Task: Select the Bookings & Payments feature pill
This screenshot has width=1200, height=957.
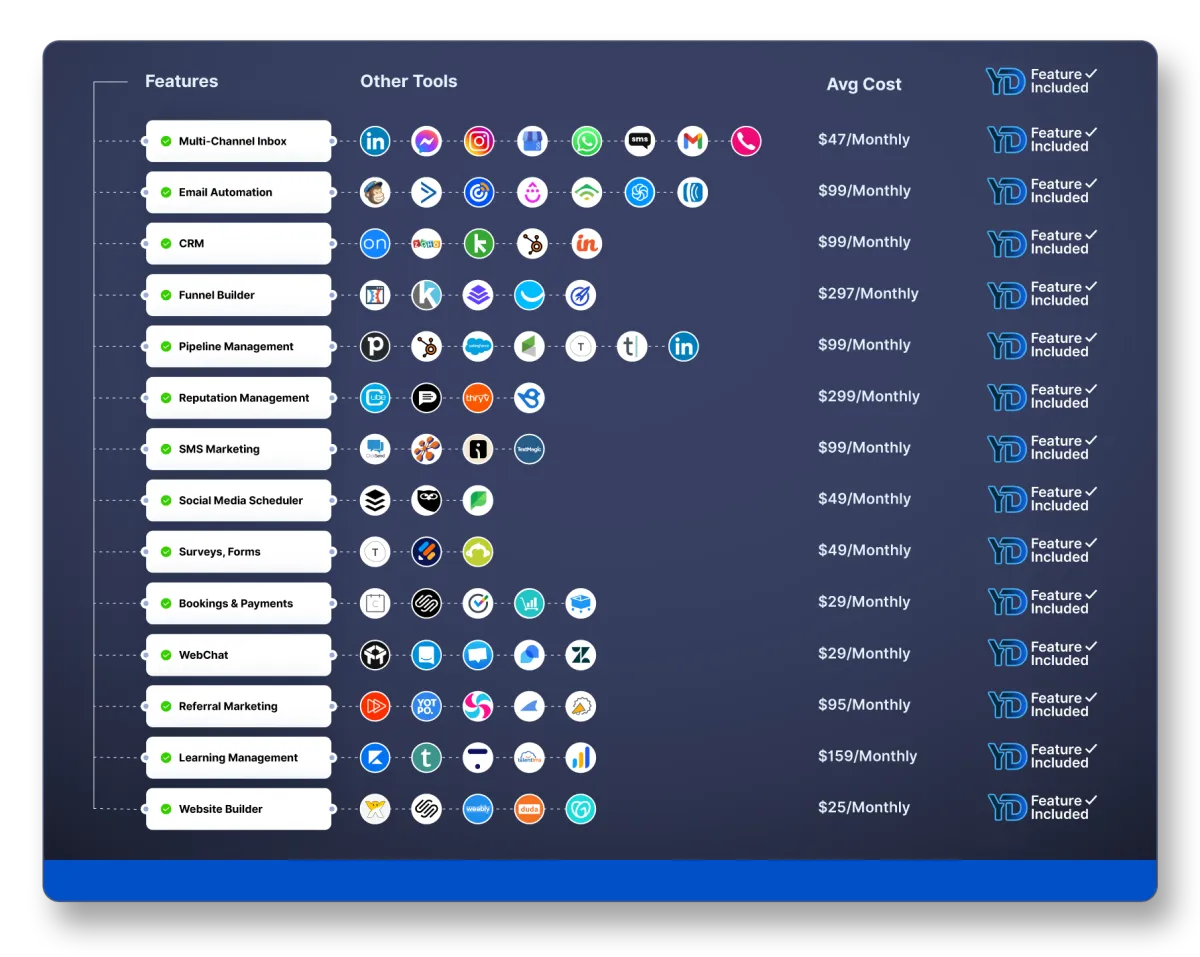Action: [x=238, y=603]
